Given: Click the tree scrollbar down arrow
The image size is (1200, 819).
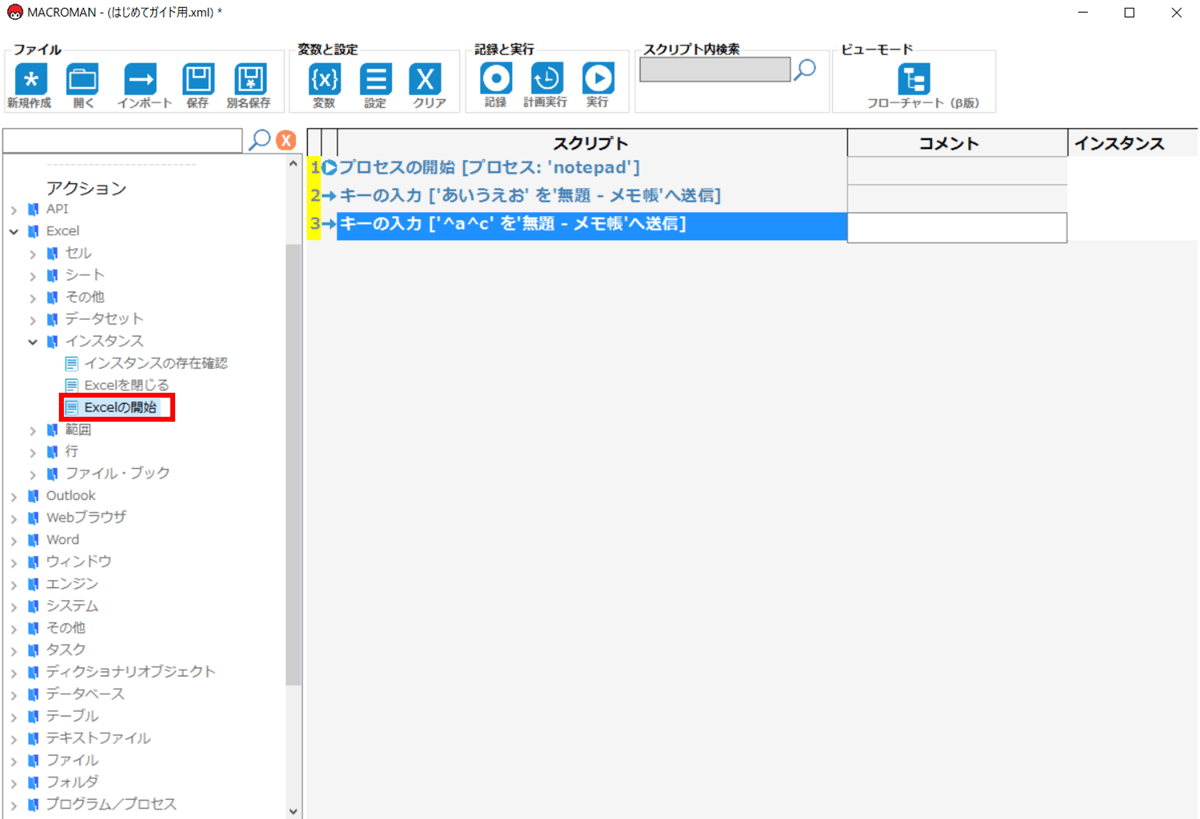Looking at the screenshot, I should tap(293, 811).
